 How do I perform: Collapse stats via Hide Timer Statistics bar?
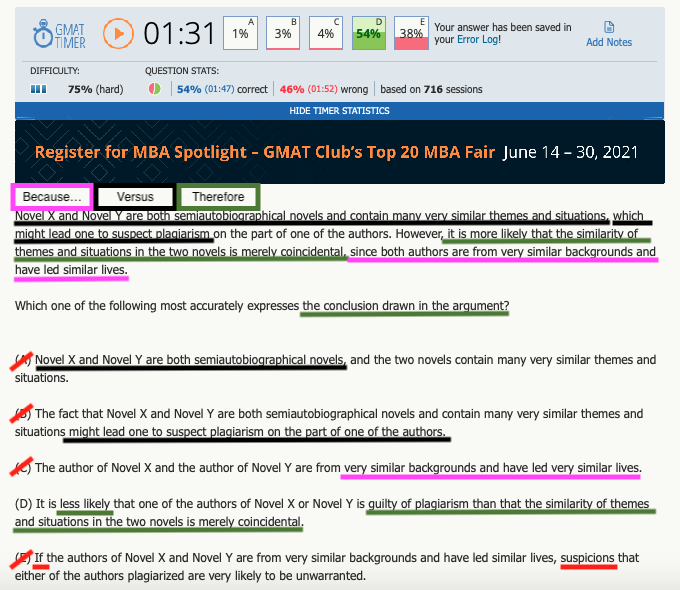click(x=339, y=111)
